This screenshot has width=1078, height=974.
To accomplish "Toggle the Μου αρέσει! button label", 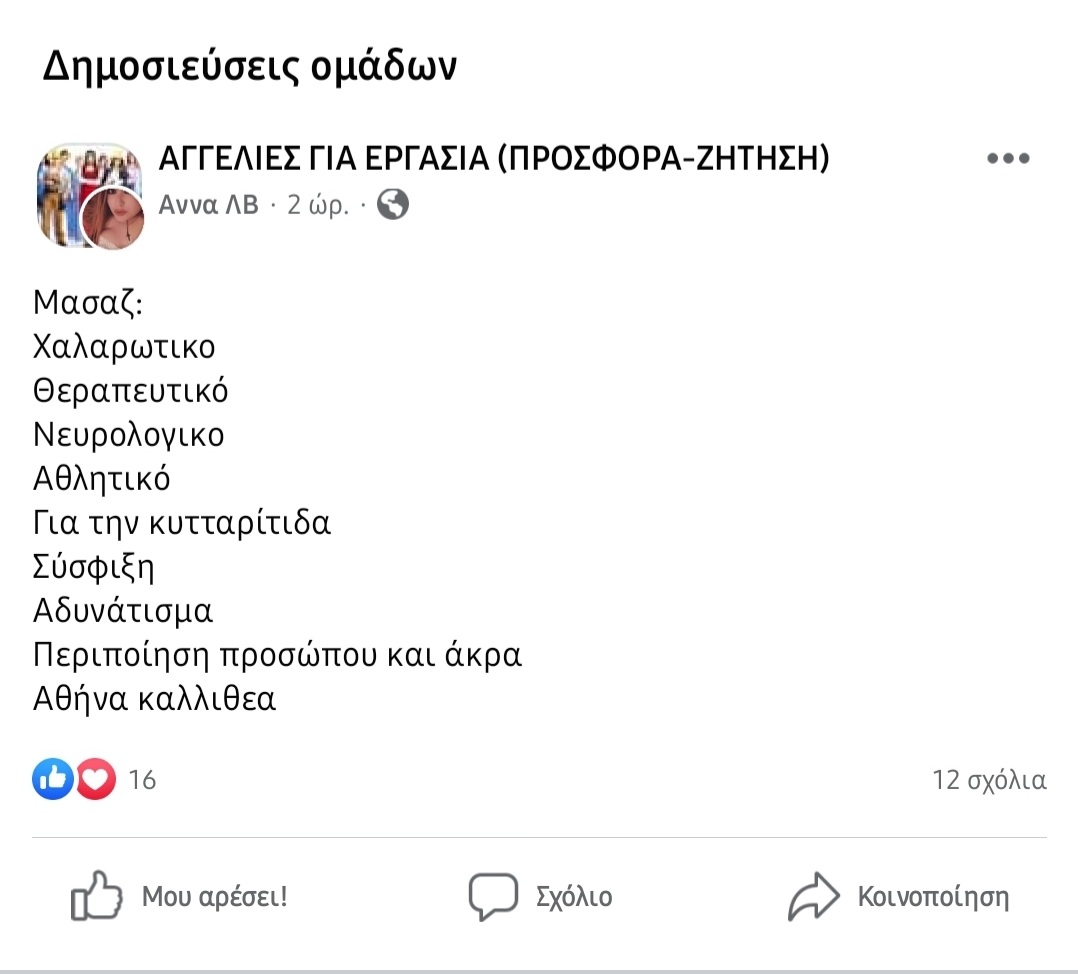I will coord(214,896).
